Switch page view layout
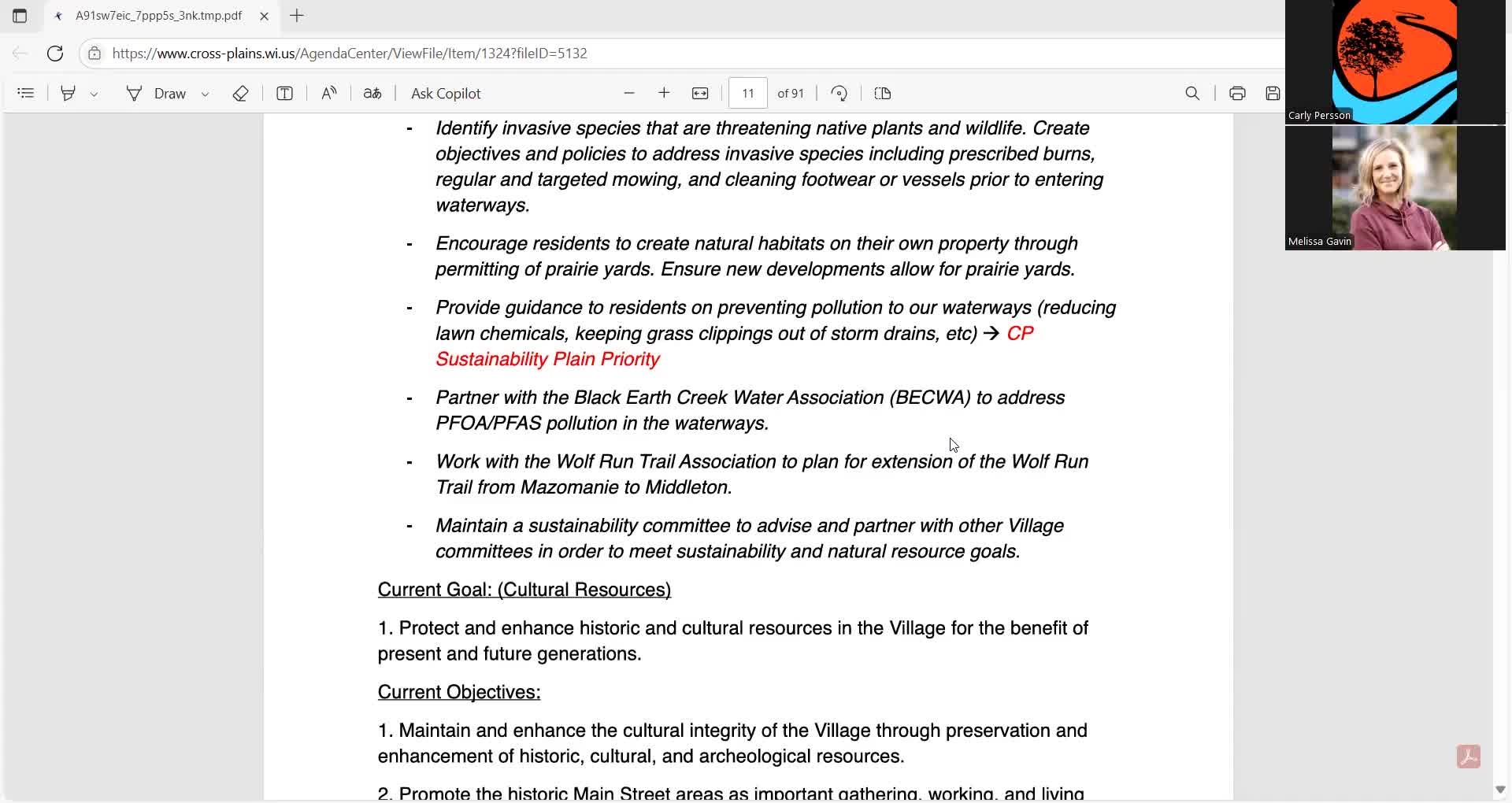This screenshot has height=803, width=1512. tap(883, 94)
